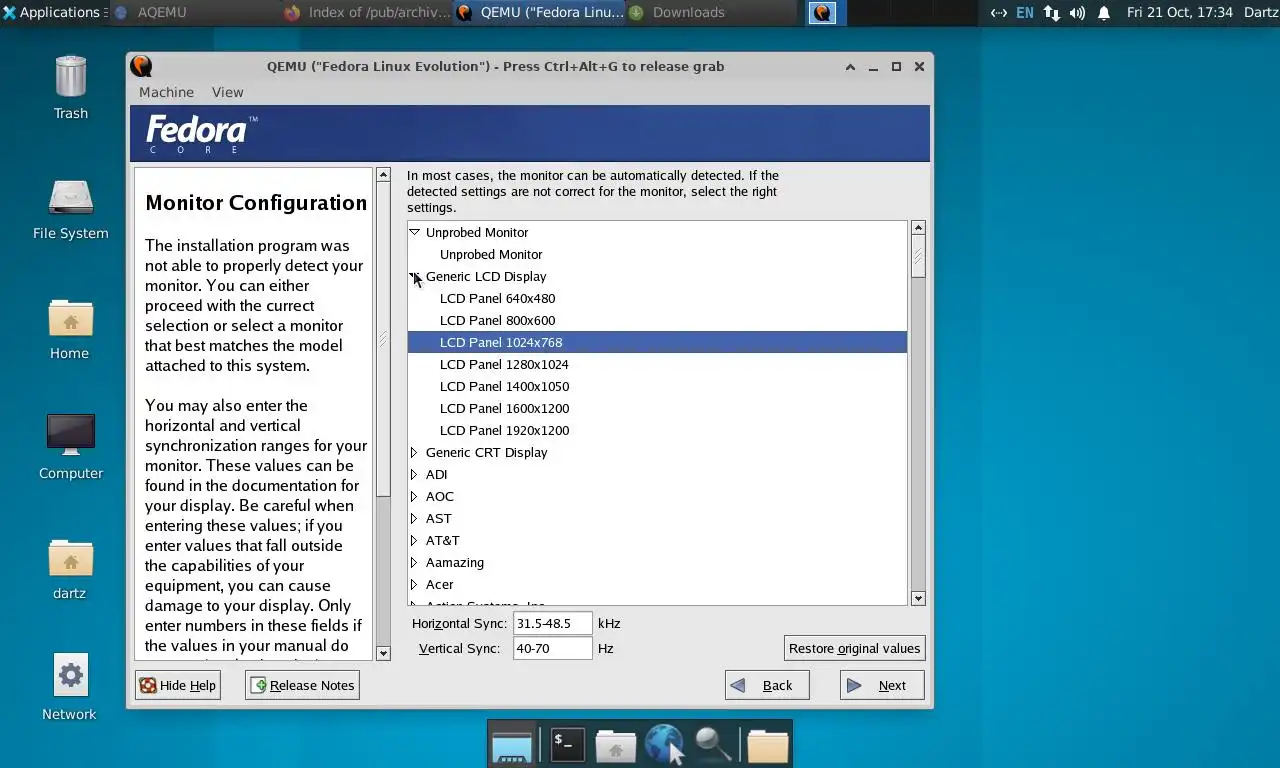1280x768 pixels.
Task: Roll up the QEMU window with titlebar arrow
Action: pyautogui.click(x=850, y=67)
